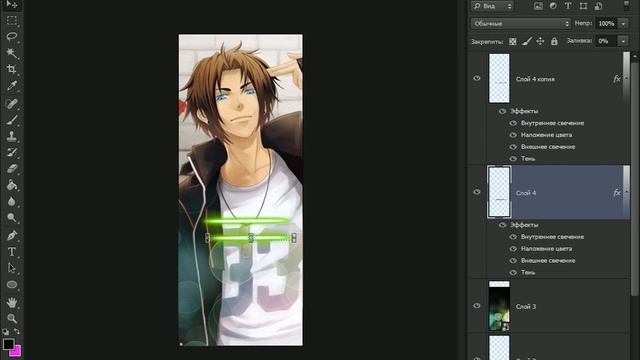The height and width of the screenshot is (360, 640).
Task: Filter layers by adjustment layers icon
Action: pos(553,6)
